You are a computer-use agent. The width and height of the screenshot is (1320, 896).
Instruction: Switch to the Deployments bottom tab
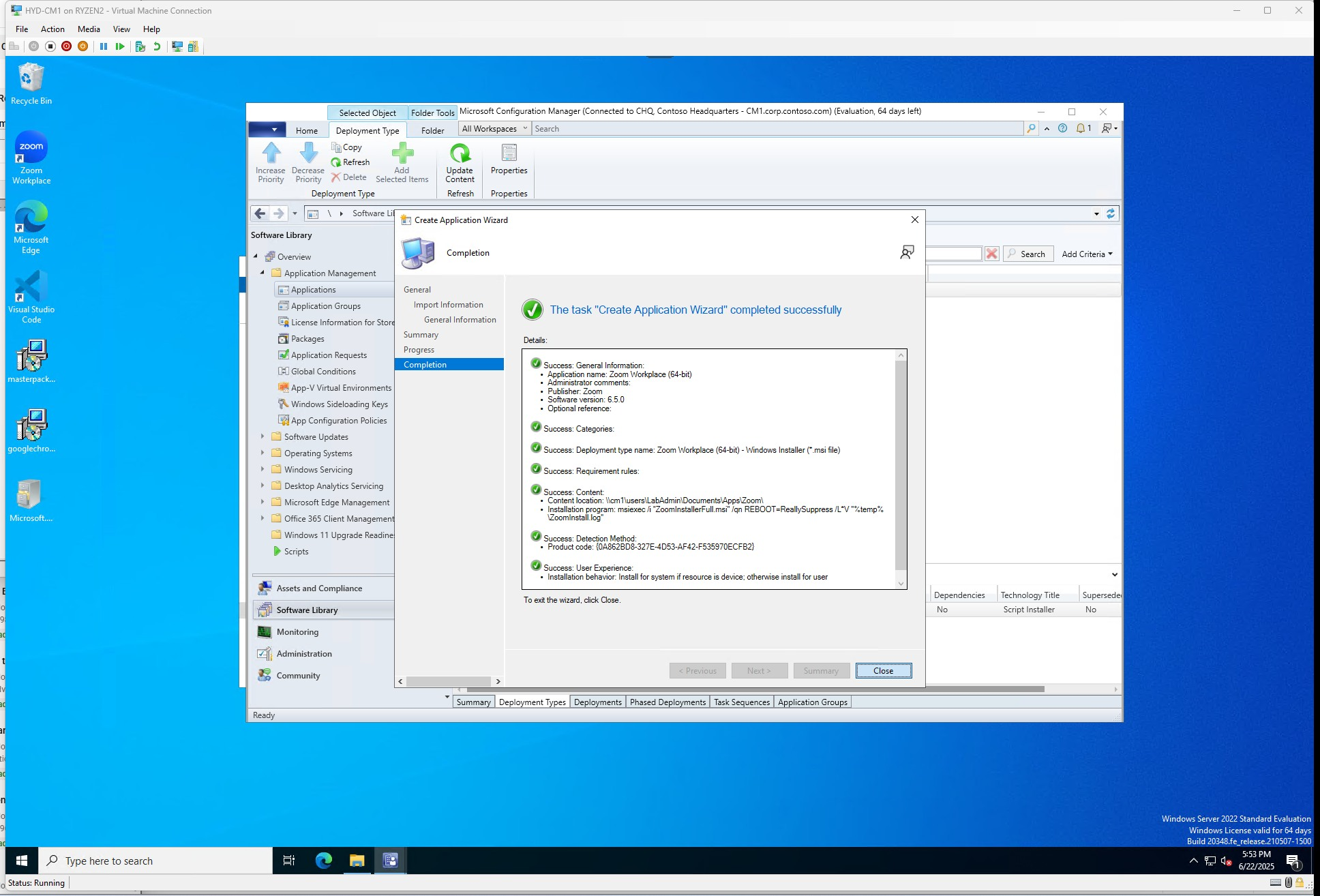click(597, 702)
